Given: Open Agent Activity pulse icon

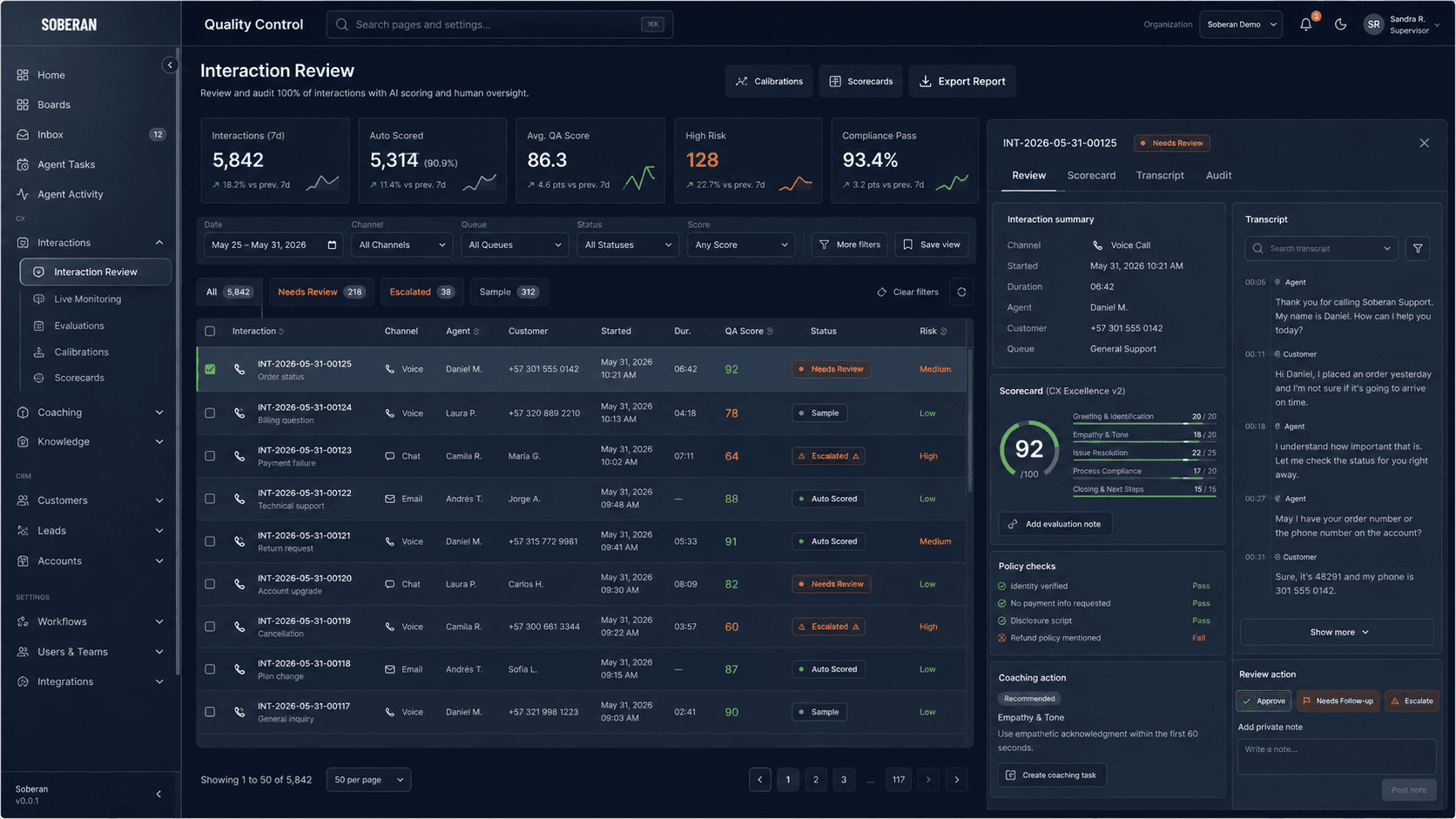Looking at the screenshot, I should [23, 194].
